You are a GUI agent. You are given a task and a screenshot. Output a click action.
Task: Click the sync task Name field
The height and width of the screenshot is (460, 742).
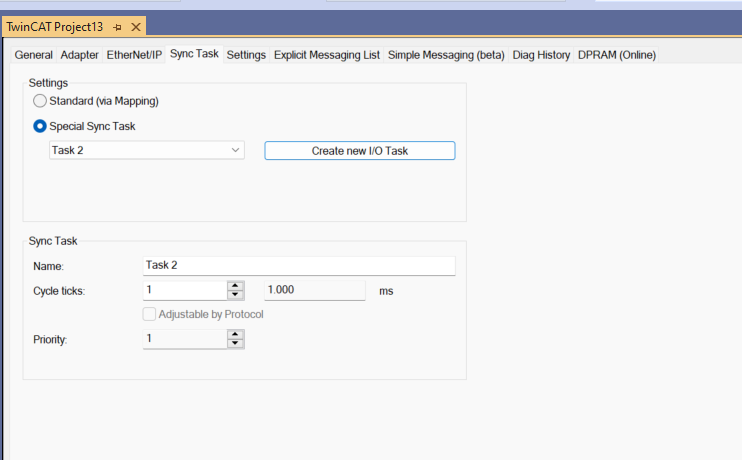[299, 265]
